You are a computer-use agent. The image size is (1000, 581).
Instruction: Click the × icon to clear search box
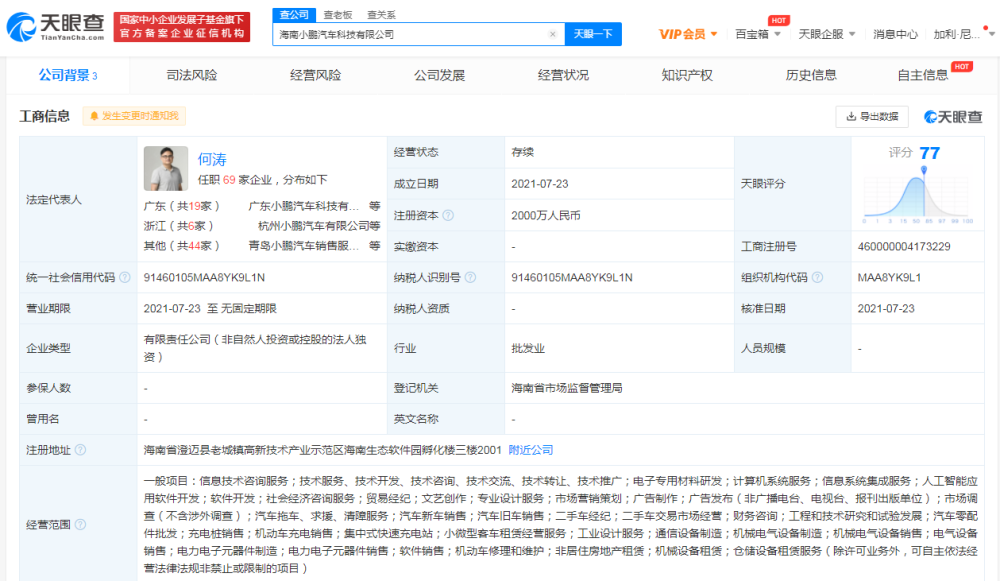[553, 34]
